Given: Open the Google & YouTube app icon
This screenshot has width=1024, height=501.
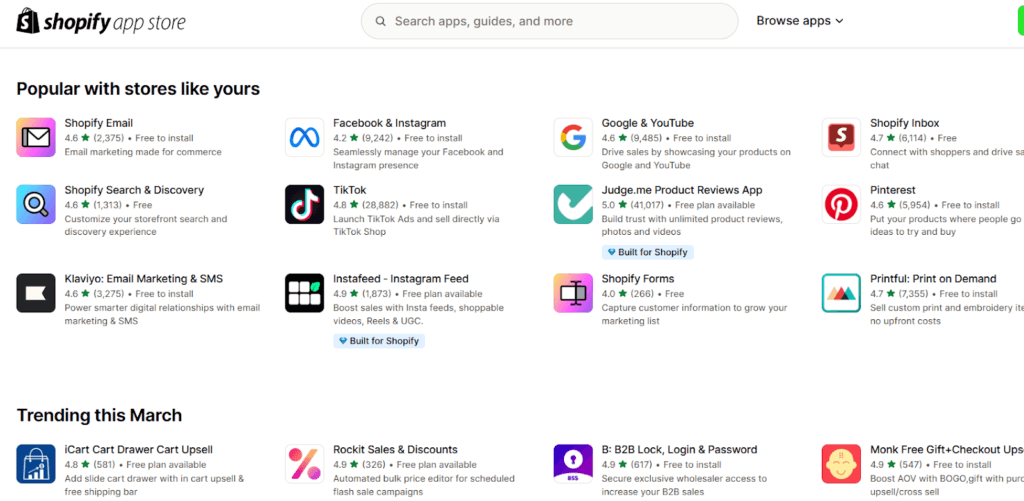Looking at the screenshot, I should [573, 137].
